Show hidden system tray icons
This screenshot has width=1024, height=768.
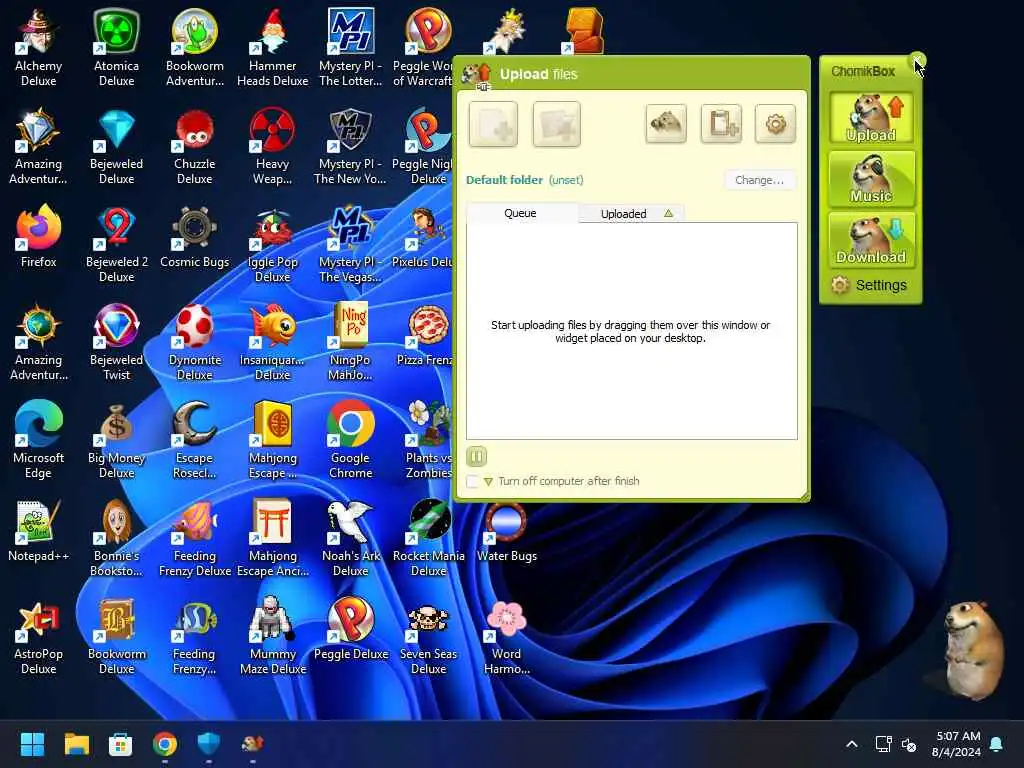852,744
